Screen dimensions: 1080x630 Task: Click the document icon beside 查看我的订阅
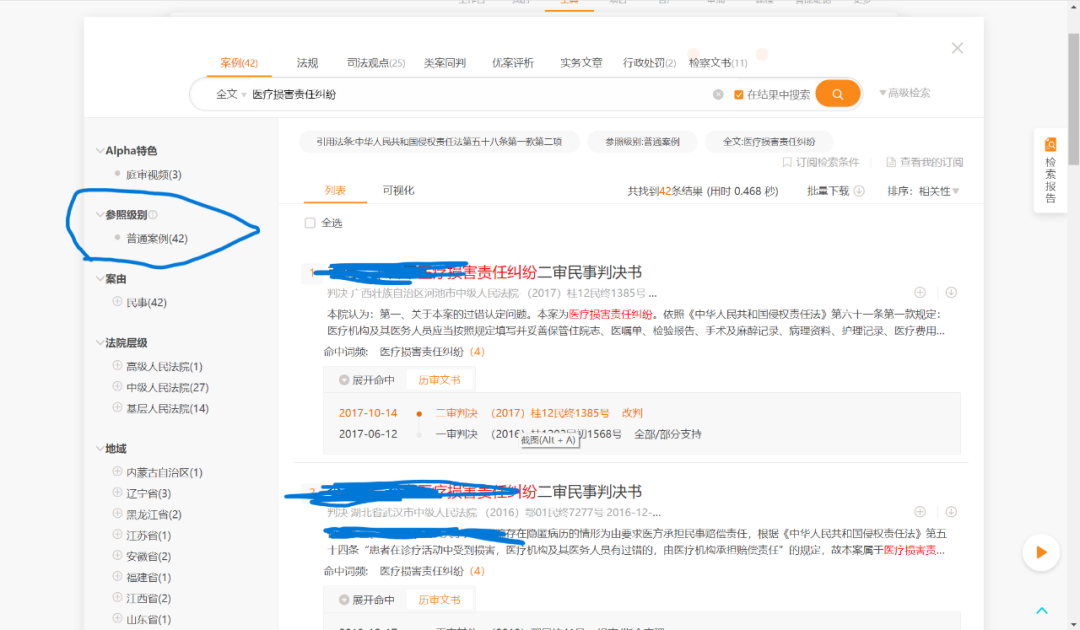click(x=889, y=161)
